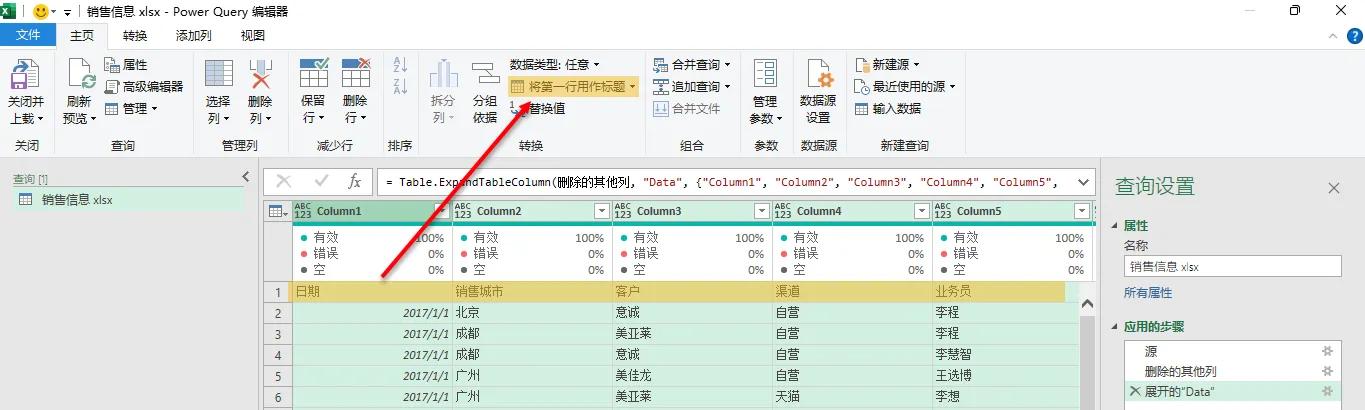Open the 文件 (File) menu
The height and width of the screenshot is (410, 1365).
[x=28, y=35]
